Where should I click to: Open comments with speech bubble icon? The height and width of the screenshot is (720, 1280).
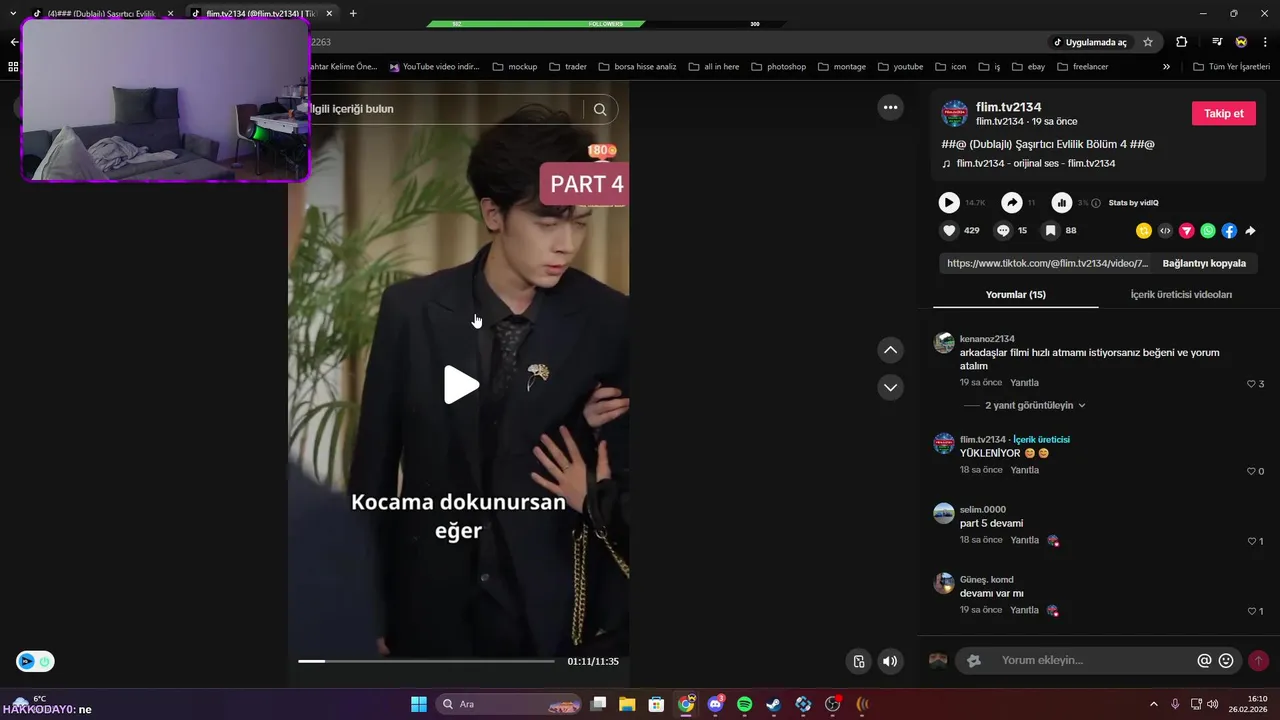pyautogui.click(x=1003, y=230)
